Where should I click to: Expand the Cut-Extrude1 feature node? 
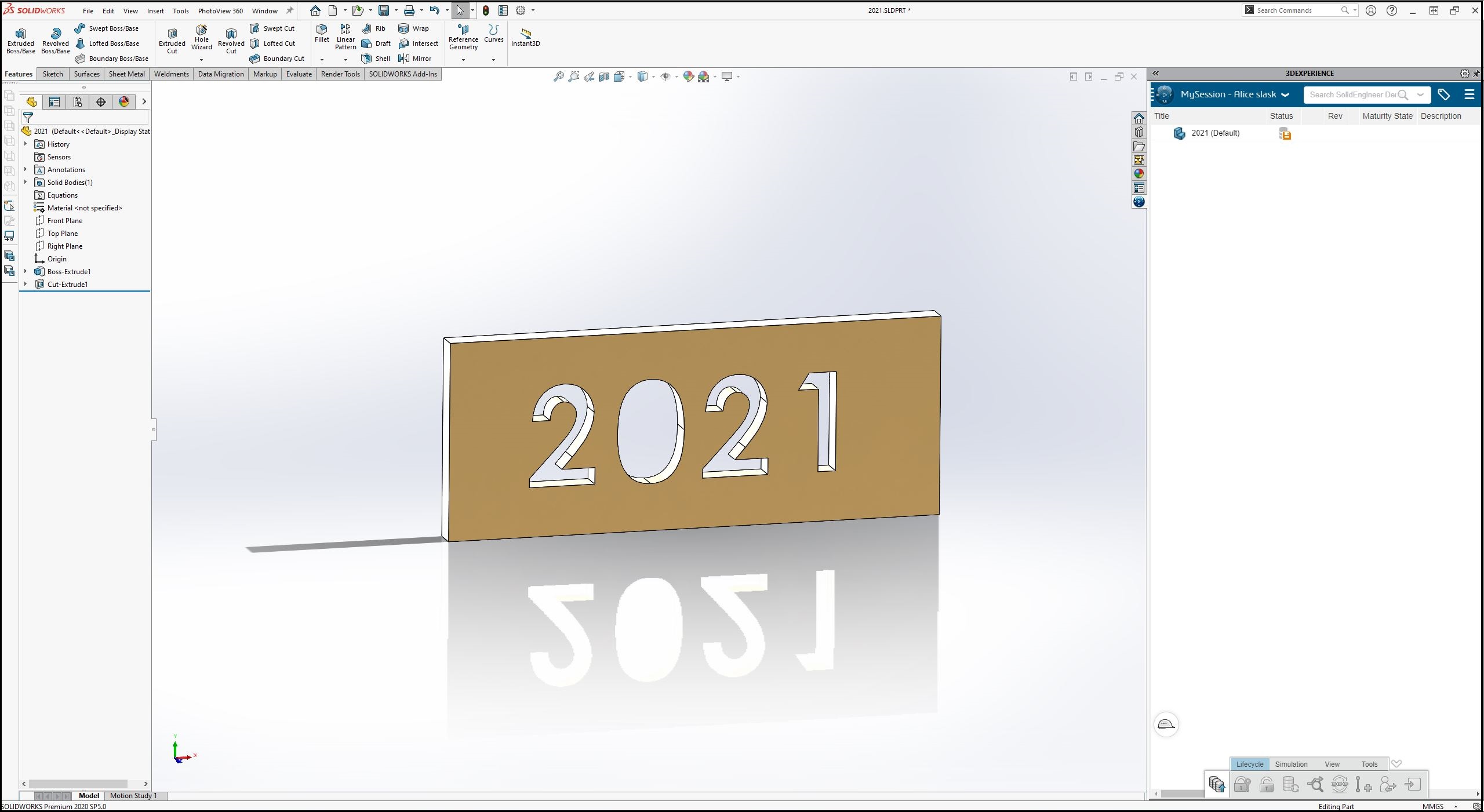26,284
